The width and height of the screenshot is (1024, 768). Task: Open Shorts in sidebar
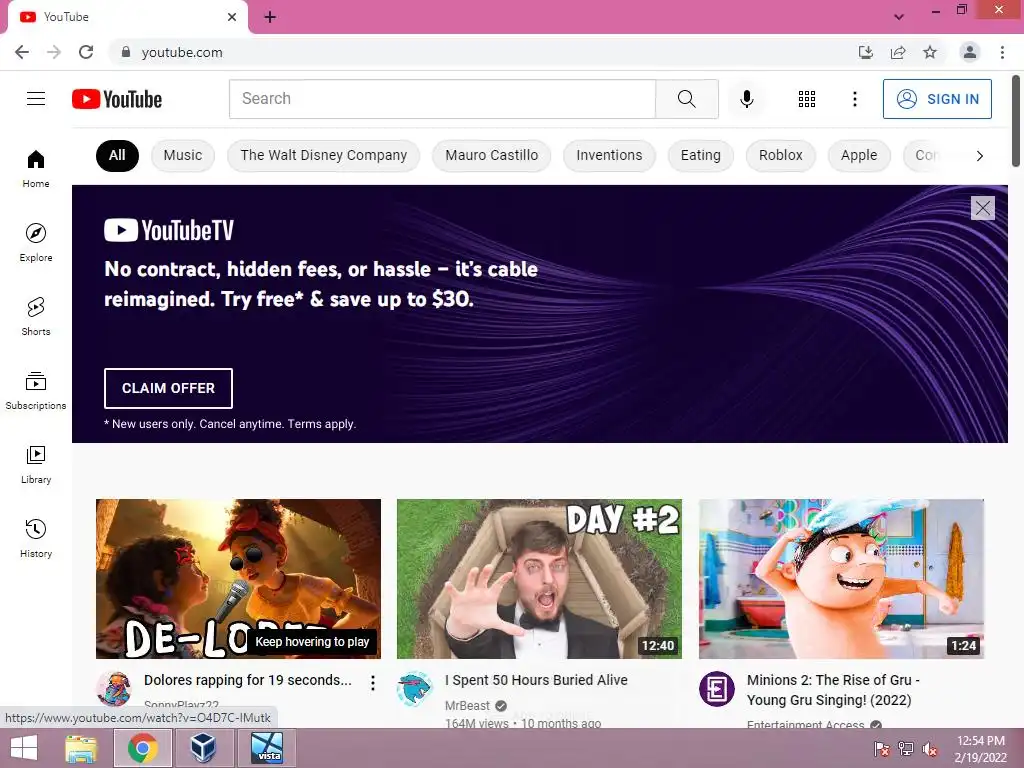coord(36,316)
